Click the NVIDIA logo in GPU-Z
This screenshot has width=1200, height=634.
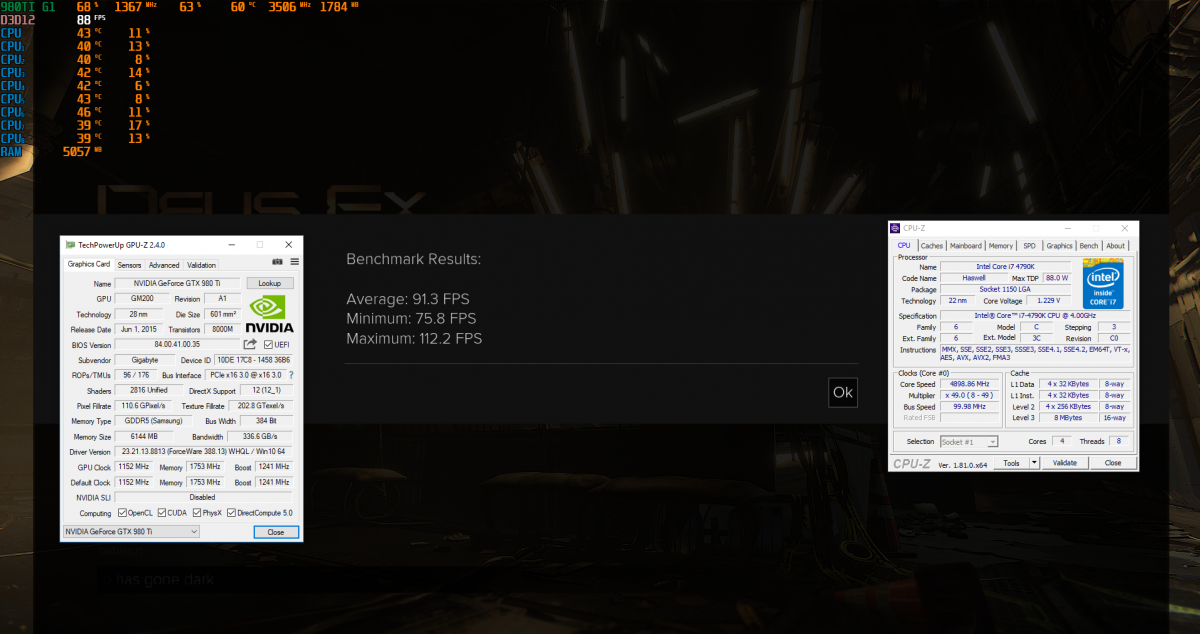270,313
